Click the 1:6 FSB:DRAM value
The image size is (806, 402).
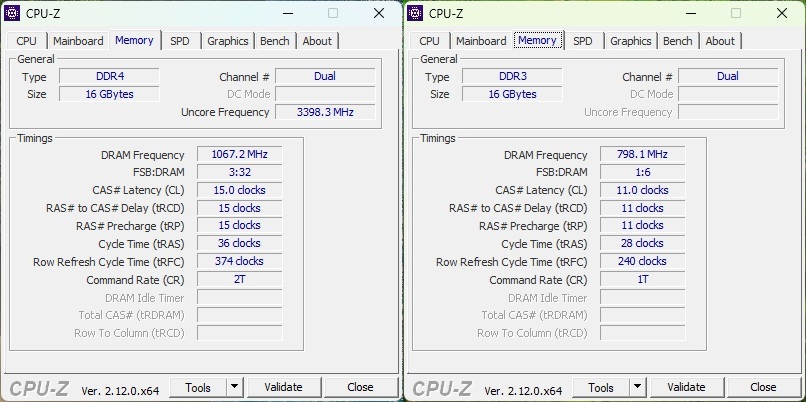pyautogui.click(x=643, y=172)
